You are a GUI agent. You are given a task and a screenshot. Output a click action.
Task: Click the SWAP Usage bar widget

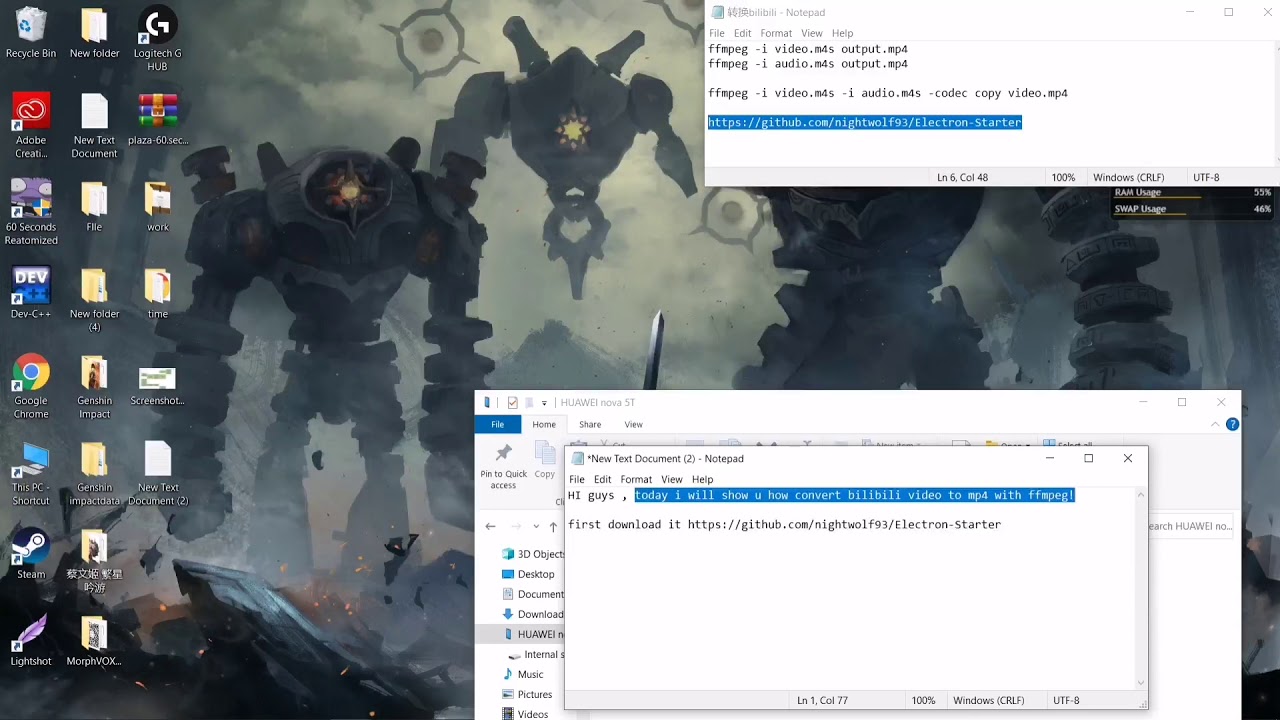point(1192,209)
